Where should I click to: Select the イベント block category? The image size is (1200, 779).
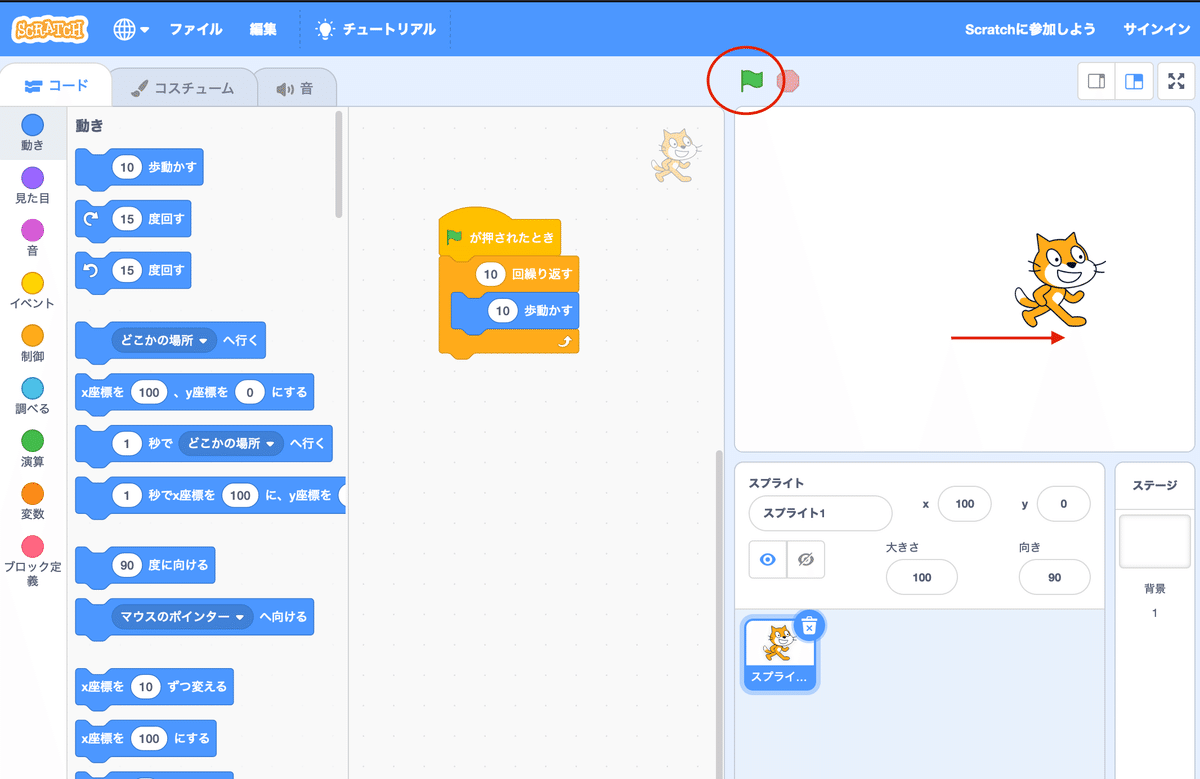pos(32,291)
